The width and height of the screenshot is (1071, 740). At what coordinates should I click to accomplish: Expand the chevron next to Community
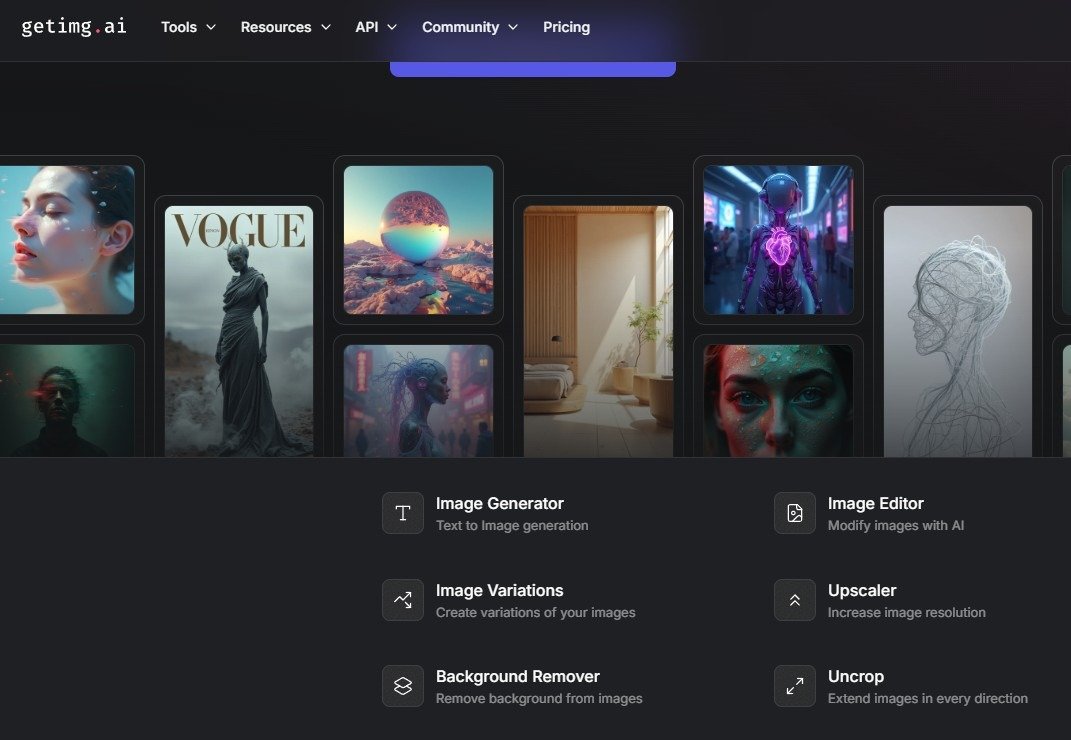click(x=513, y=27)
